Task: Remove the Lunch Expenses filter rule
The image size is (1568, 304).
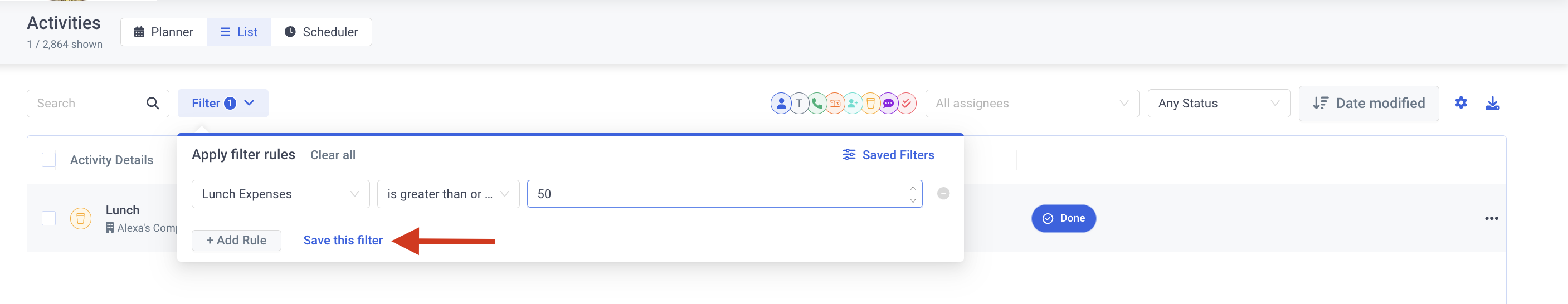Action: (x=943, y=193)
